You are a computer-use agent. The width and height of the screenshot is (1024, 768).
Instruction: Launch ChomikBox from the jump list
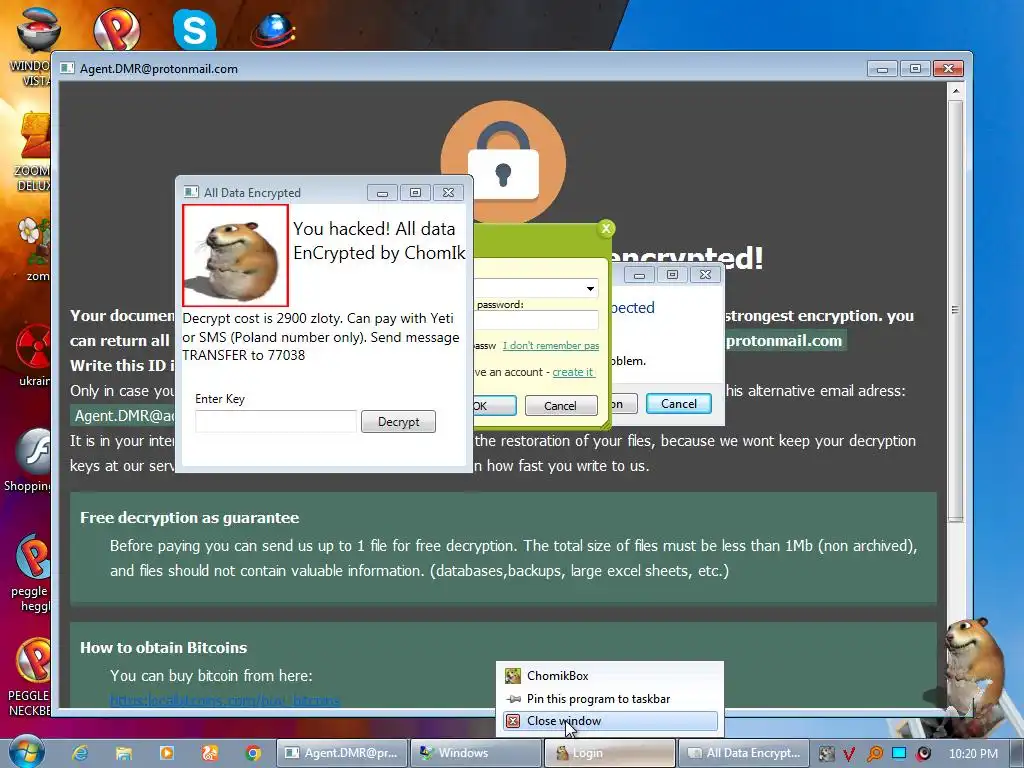coord(610,676)
